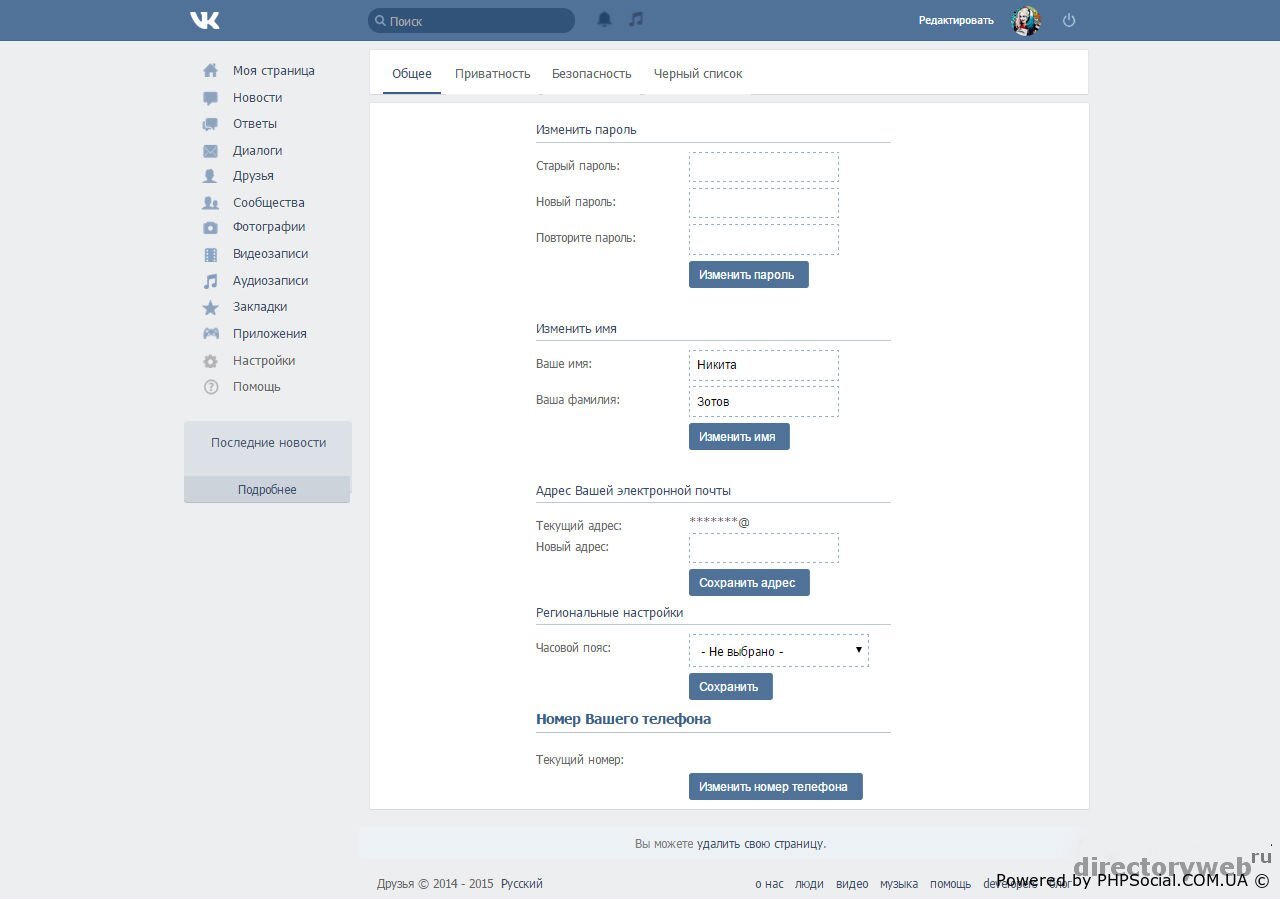The image size is (1280, 899).
Task: Open the profile avatar thumbnail
Action: coord(1026,20)
